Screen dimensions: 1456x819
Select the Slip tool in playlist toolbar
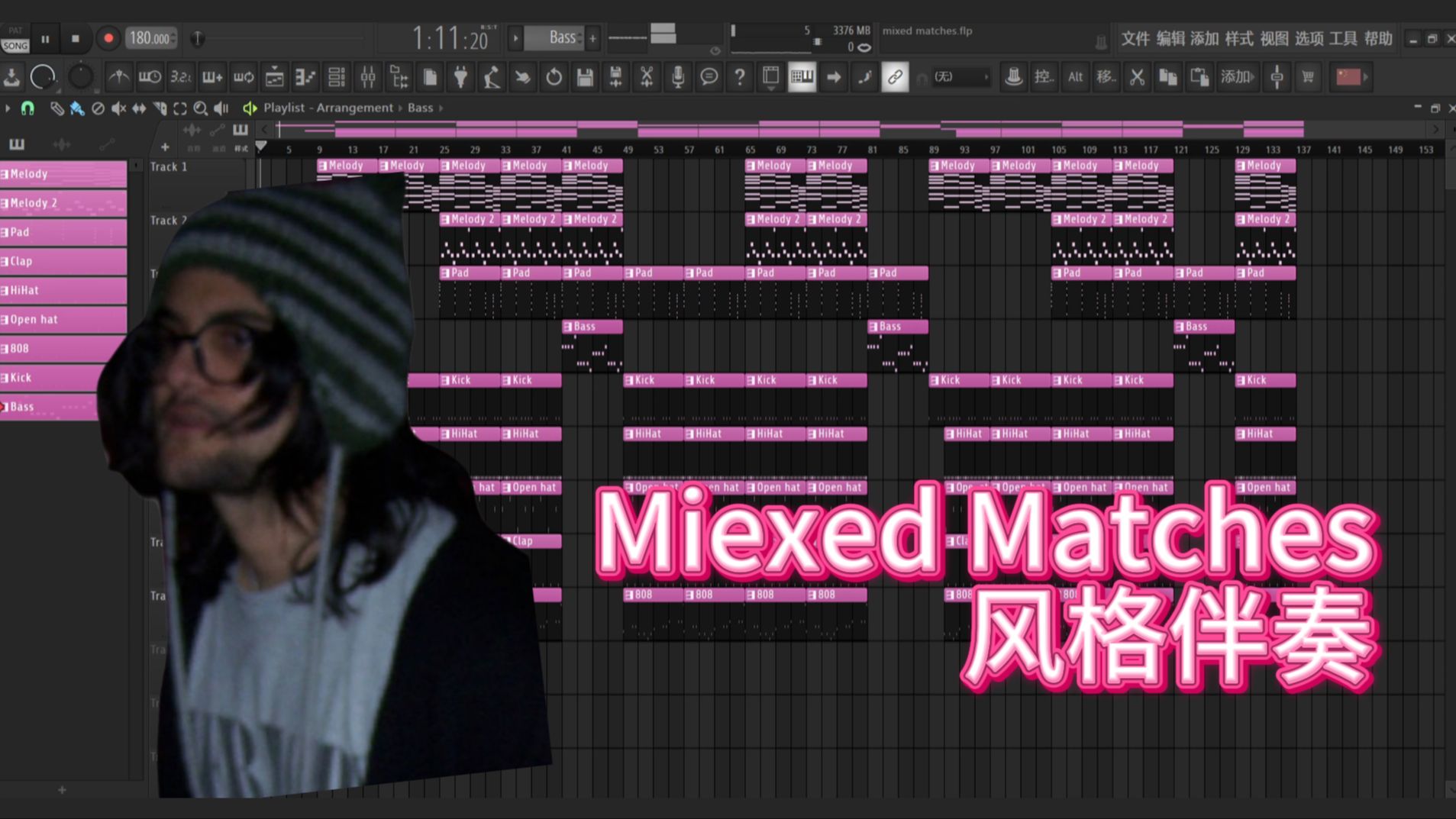tap(139, 108)
